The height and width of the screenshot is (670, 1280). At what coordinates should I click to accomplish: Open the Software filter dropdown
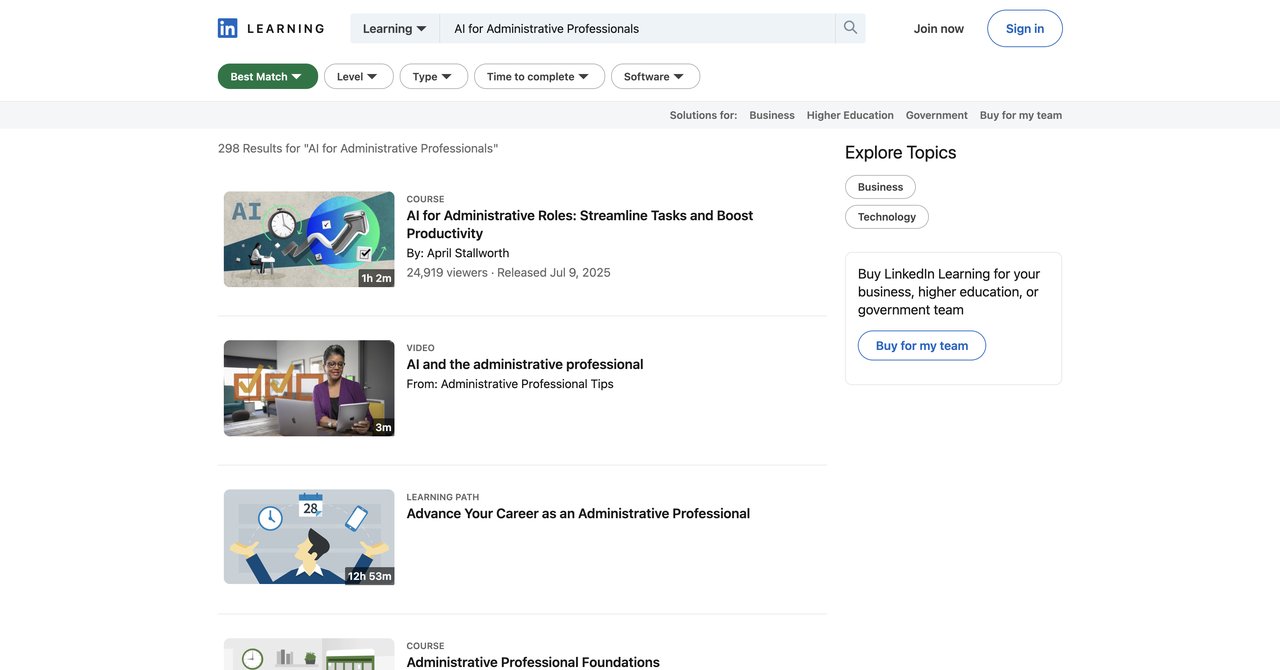tap(655, 76)
